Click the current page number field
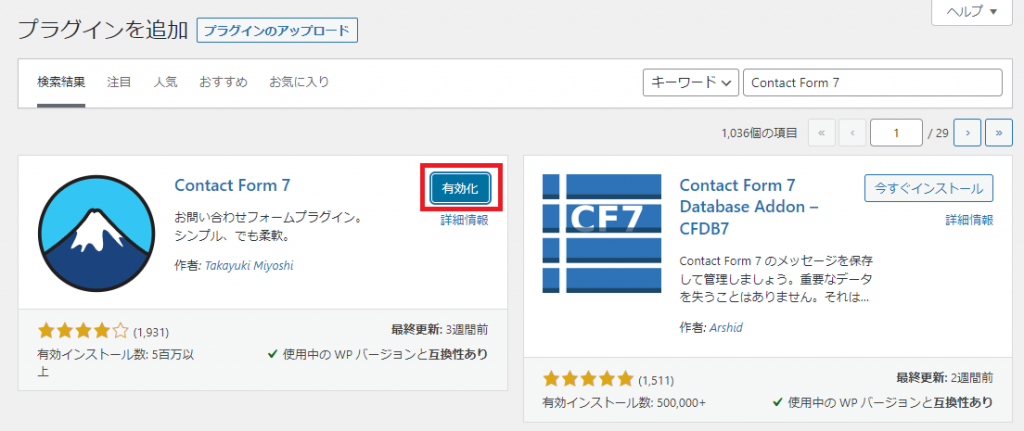Screen dimensions: 1024x431 click(896, 133)
